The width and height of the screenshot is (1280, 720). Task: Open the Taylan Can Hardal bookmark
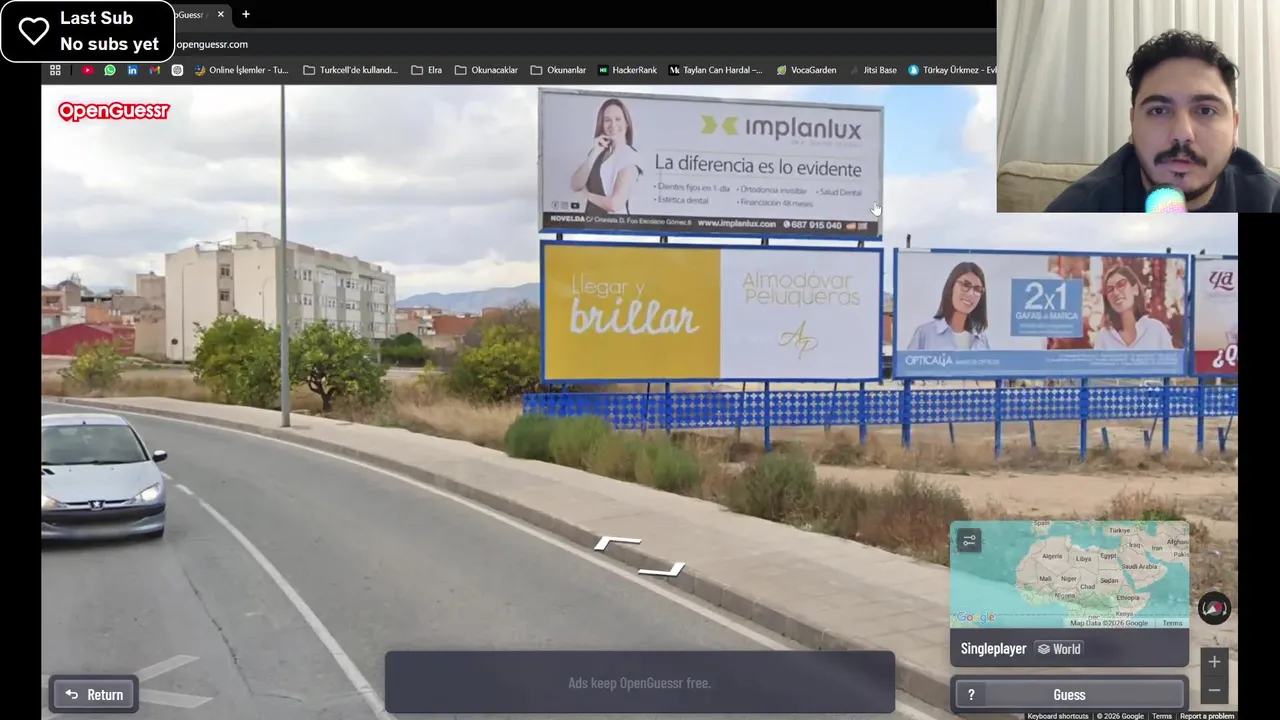click(x=715, y=70)
